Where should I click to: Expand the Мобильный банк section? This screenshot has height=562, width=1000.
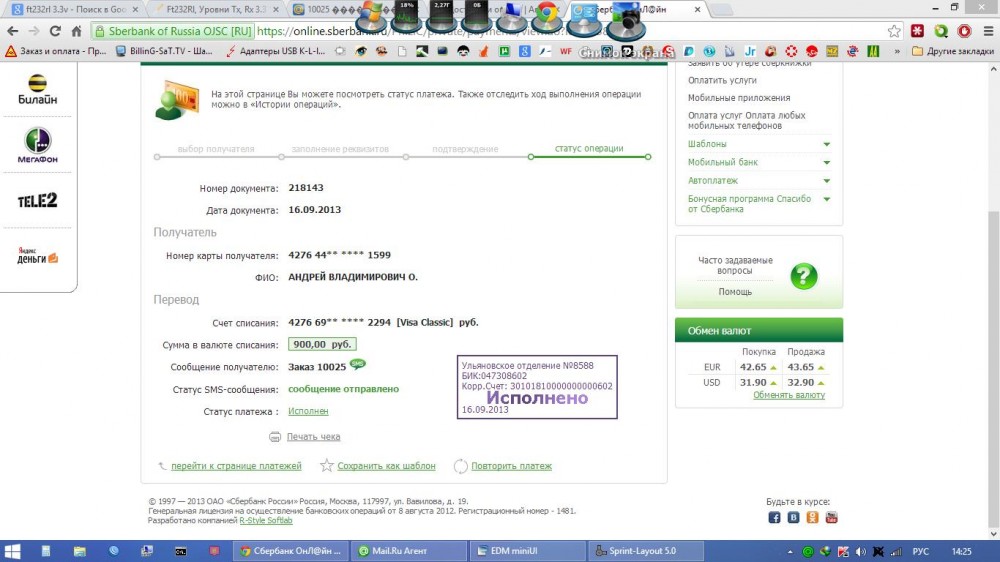pos(827,163)
